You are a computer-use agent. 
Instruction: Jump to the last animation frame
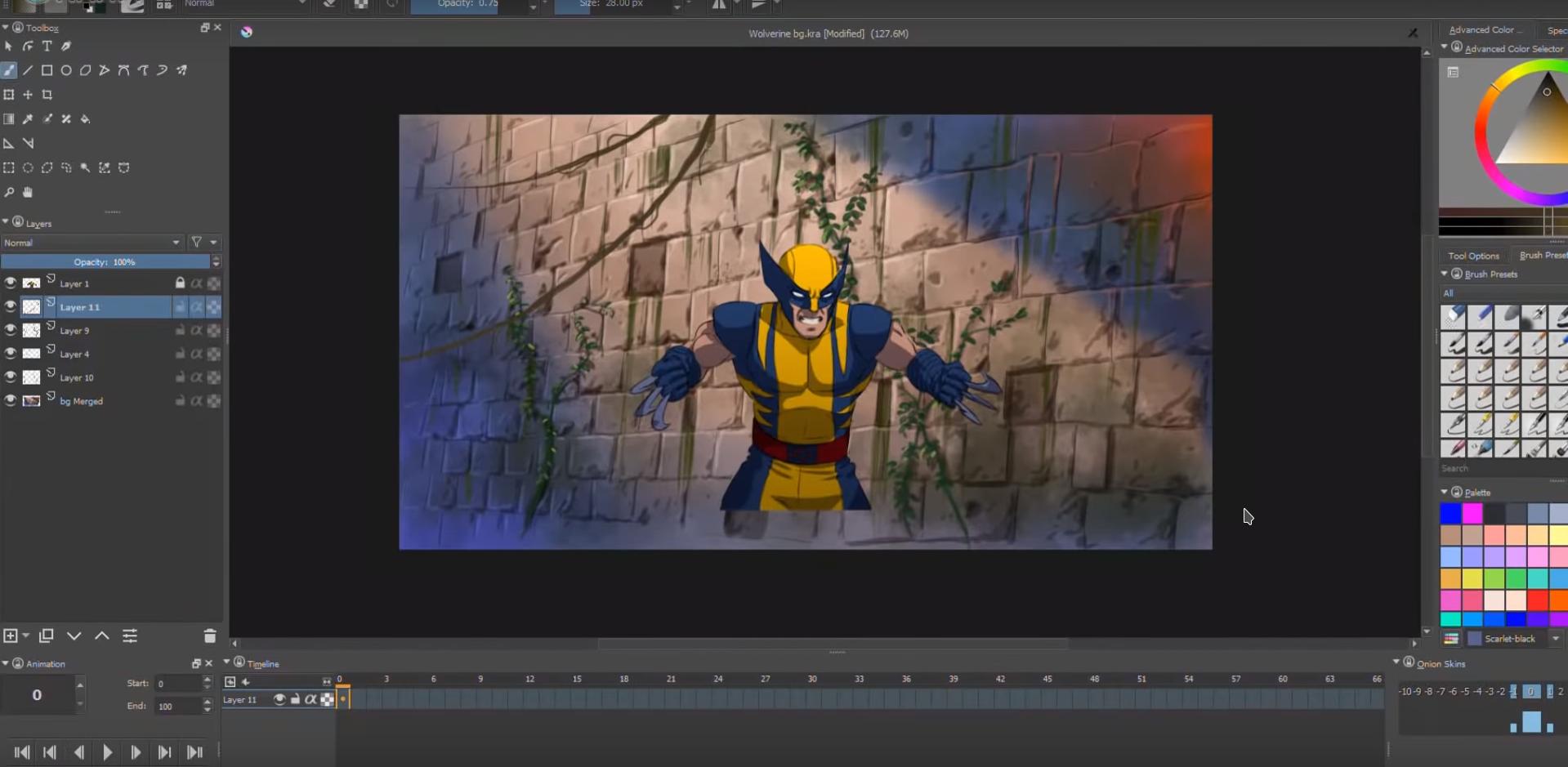194,752
